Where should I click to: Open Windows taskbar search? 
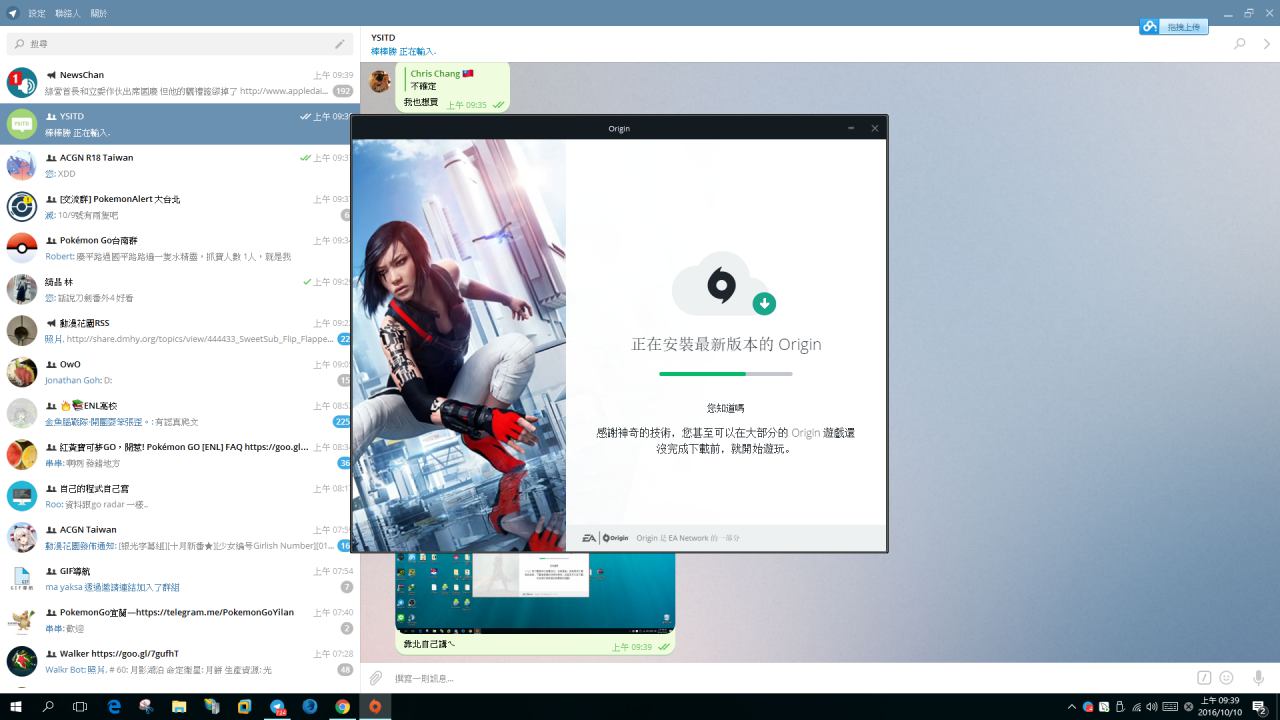point(48,707)
